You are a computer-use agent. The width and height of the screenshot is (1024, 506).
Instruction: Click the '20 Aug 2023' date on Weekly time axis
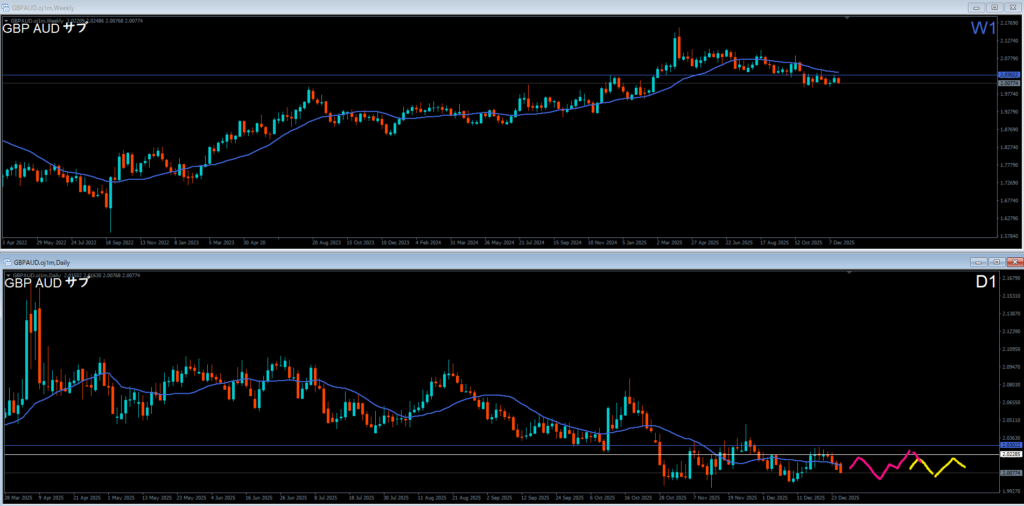coord(327,242)
